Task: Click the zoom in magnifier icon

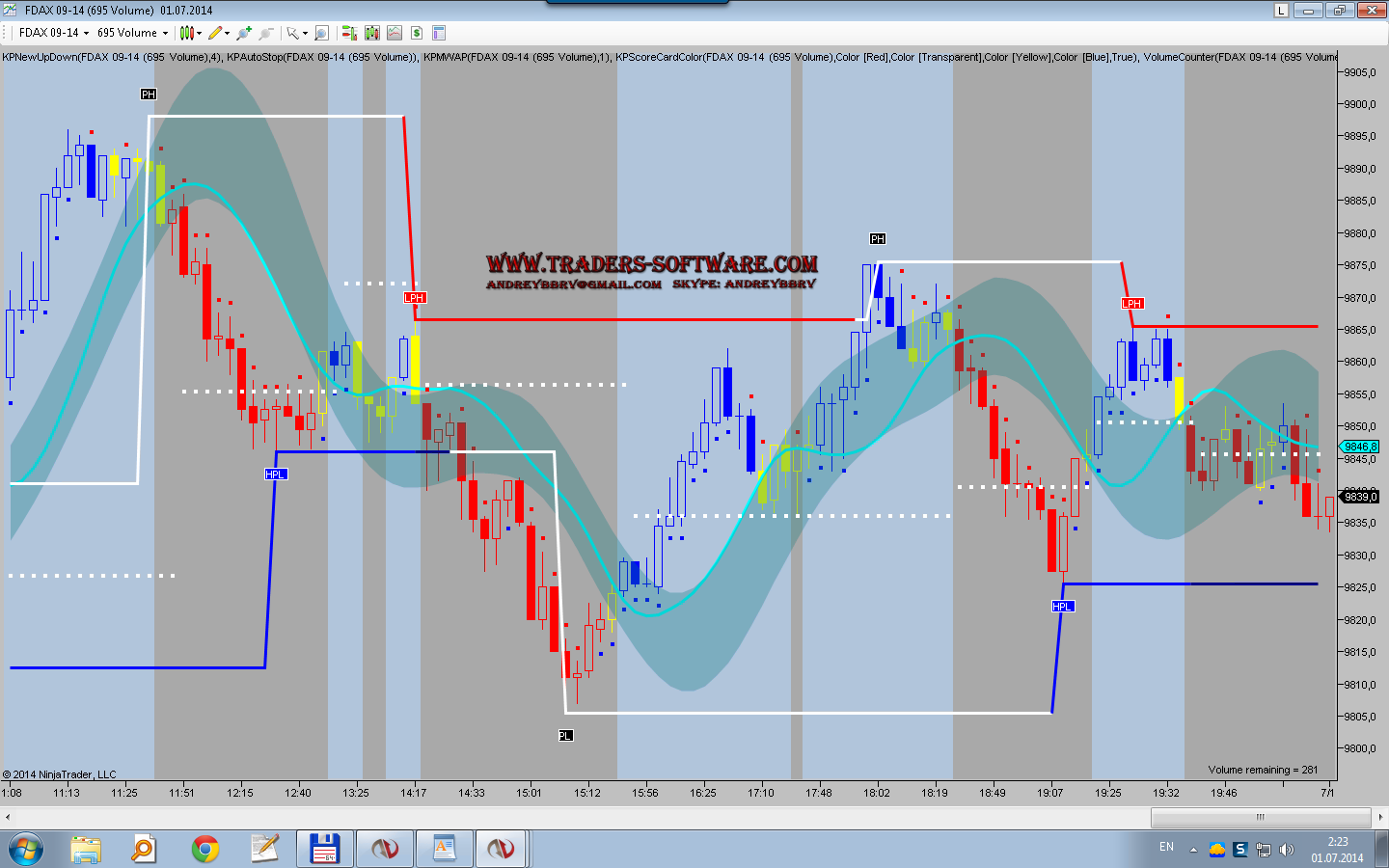Action: point(244,33)
